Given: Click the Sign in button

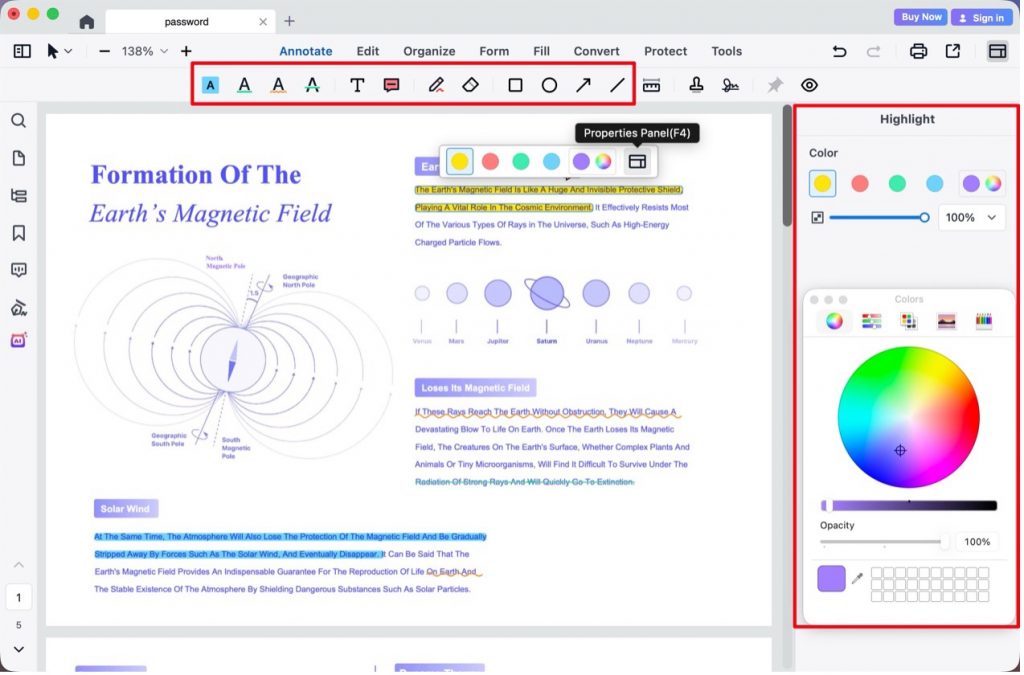Looking at the screenshot, I should pos(982,18).
